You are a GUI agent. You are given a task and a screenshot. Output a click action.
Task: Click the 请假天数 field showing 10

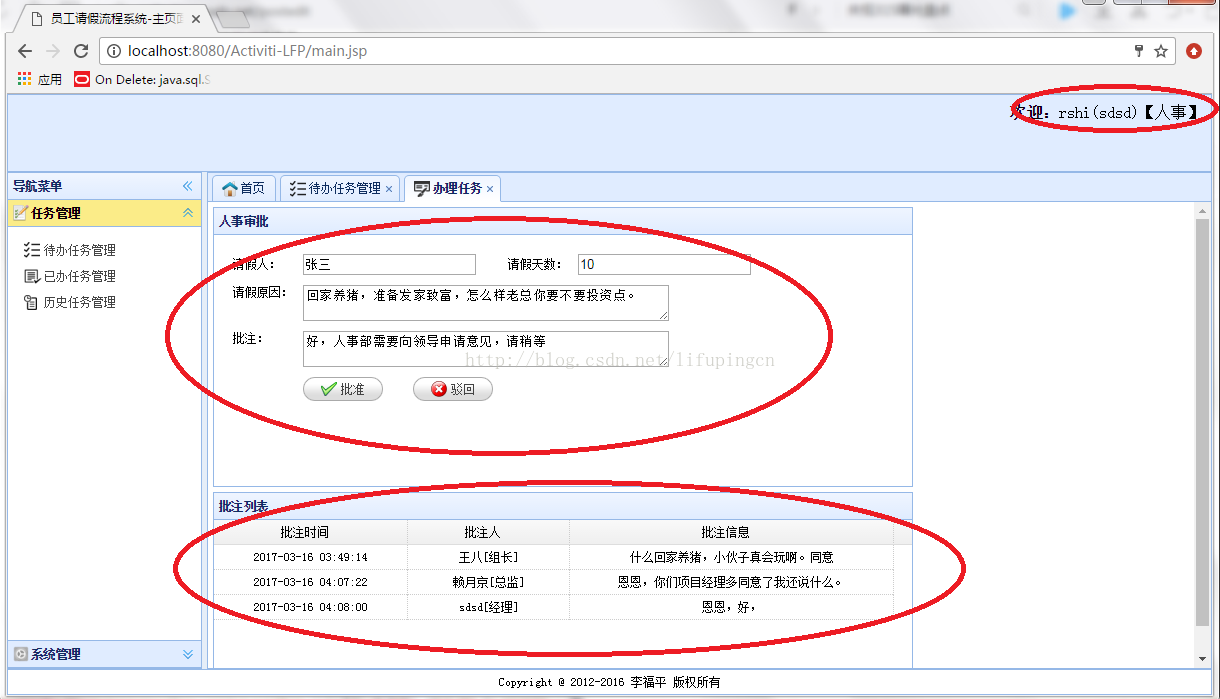[664, 264]
